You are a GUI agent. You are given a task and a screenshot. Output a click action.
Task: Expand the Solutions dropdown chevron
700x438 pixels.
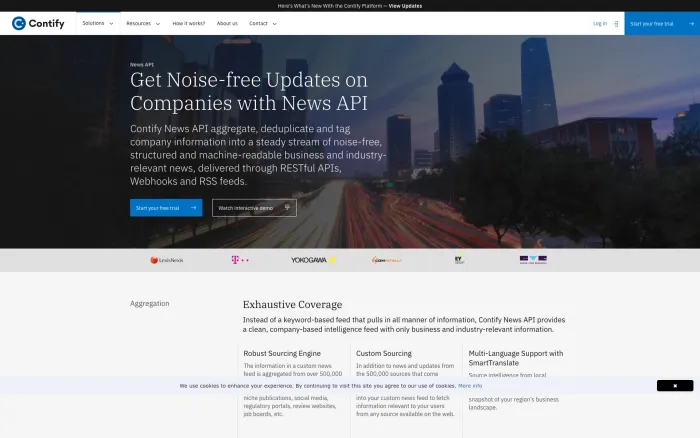tap(111, 24)
